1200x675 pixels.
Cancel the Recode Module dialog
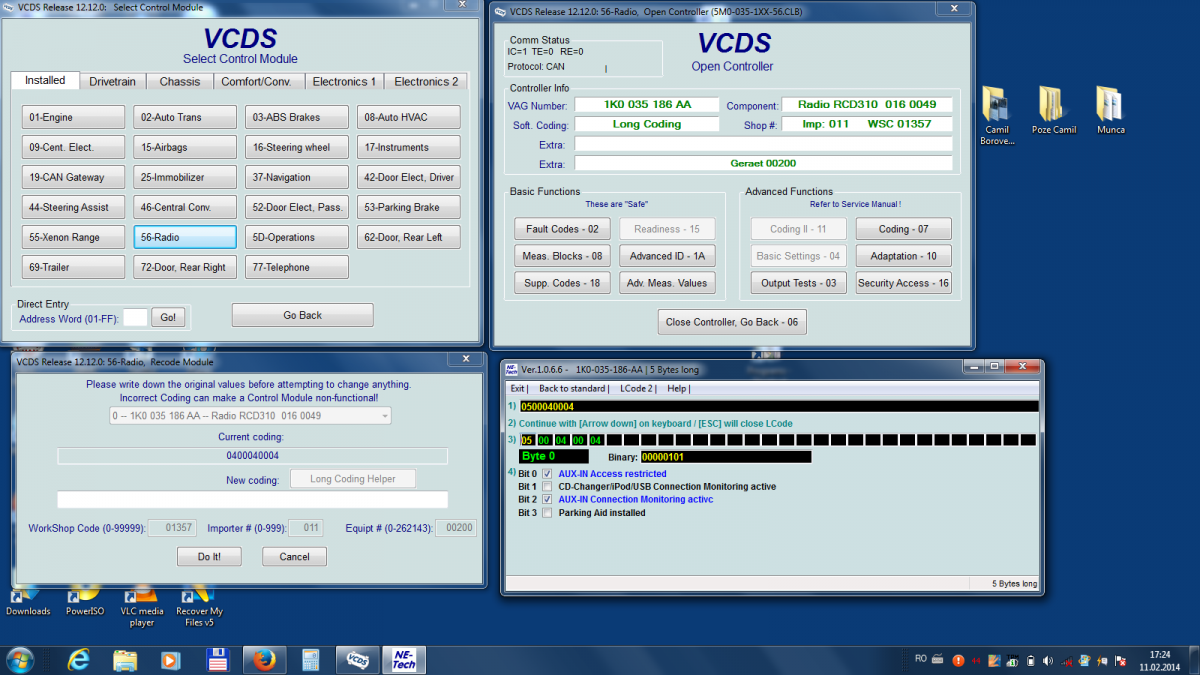[294, 556]
